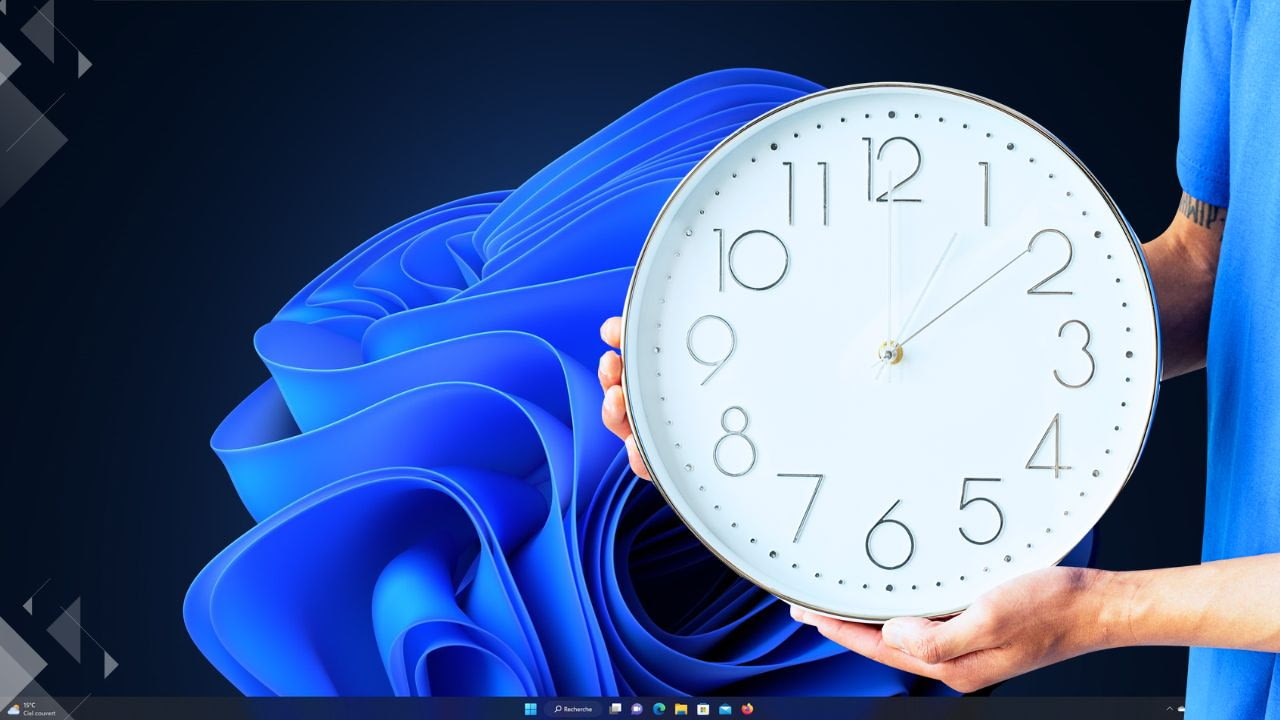The image size is (1280, 720).
Task: Open Task View from the taskbar
Action: 615,709
